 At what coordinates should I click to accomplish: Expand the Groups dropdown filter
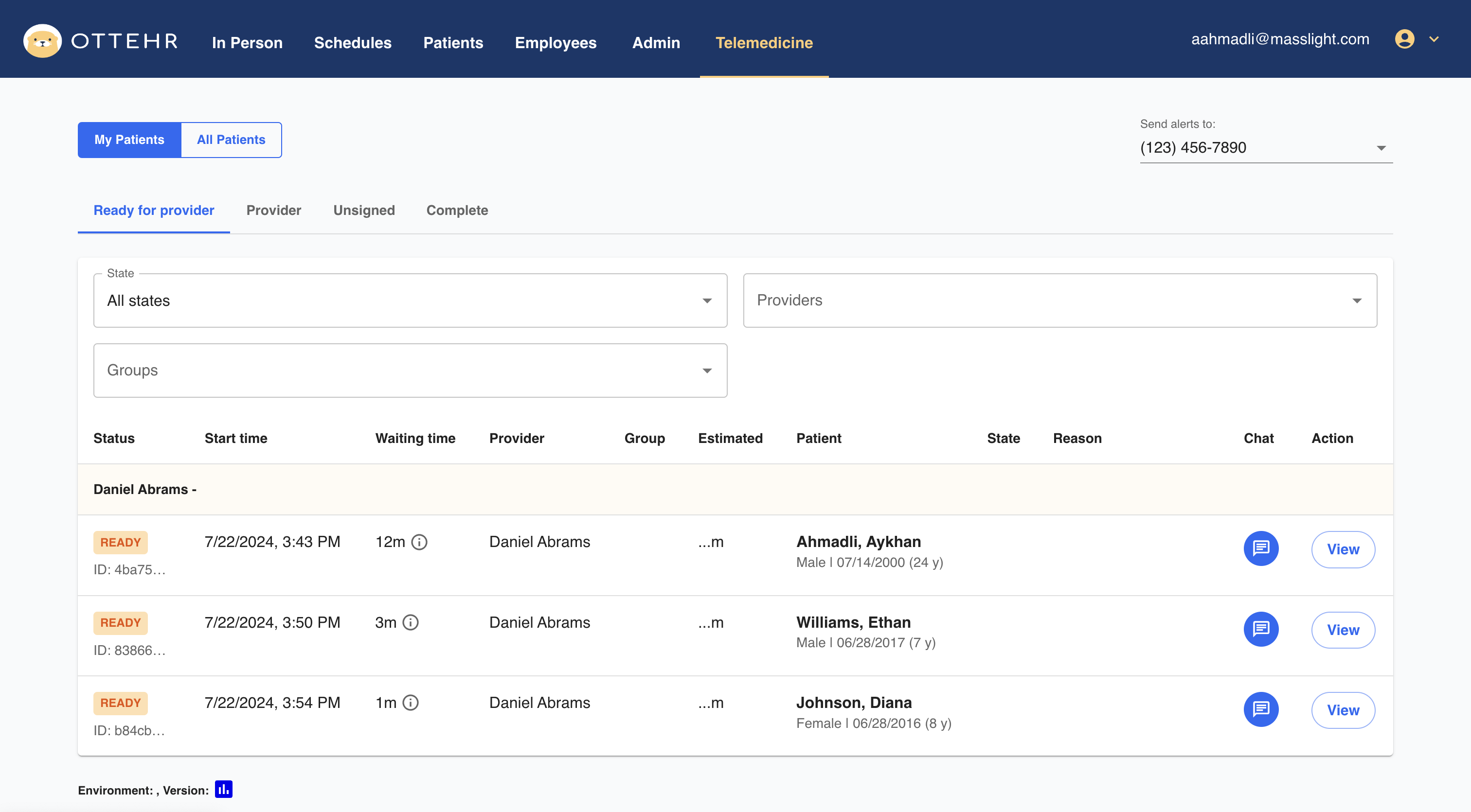pos(411,370)
